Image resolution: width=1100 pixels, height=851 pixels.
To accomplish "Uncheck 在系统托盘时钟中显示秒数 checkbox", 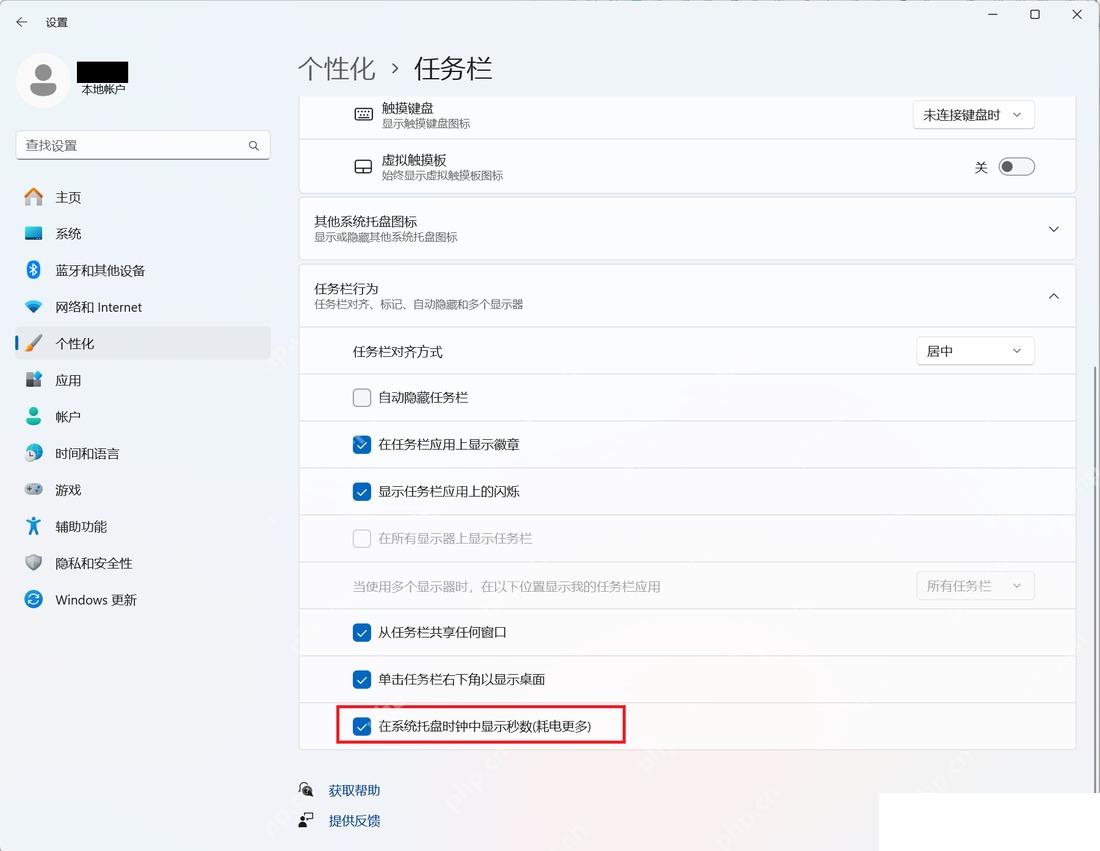I will pyautogui.click(x=362, y=727).
